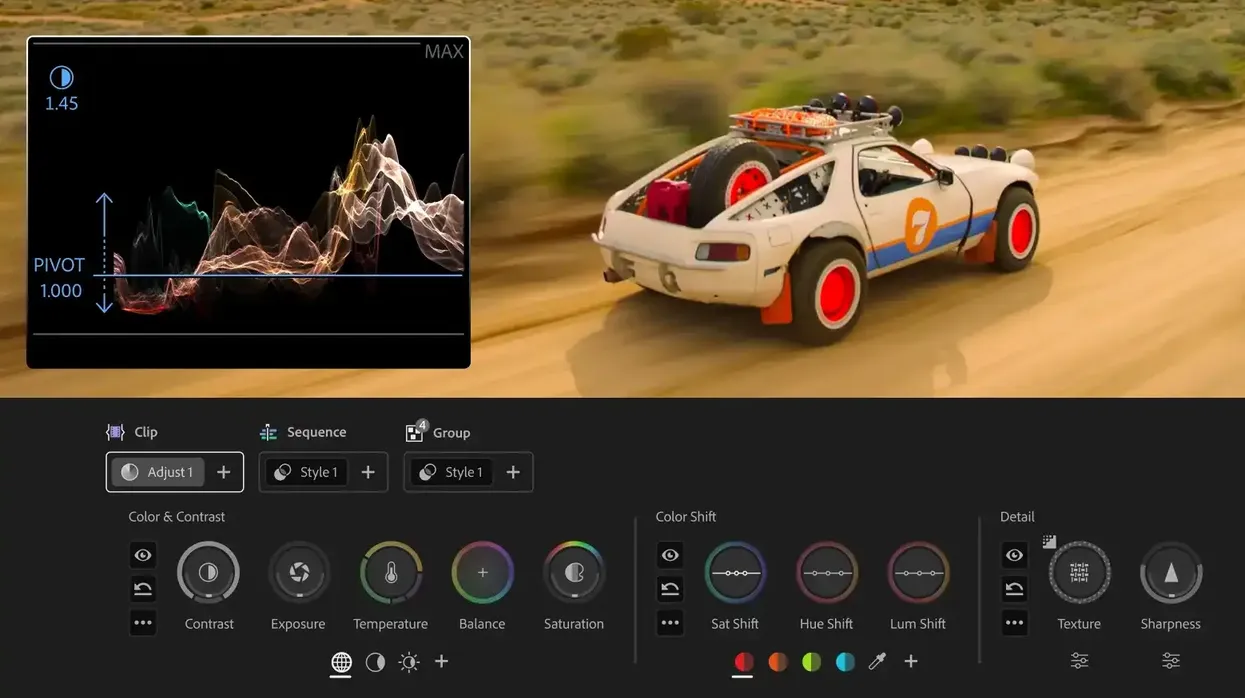Image resolution: width=1245 pixels, height=698 pixels.
Task: Add a new adjustment next to Adjust 1
Action: 224,472
